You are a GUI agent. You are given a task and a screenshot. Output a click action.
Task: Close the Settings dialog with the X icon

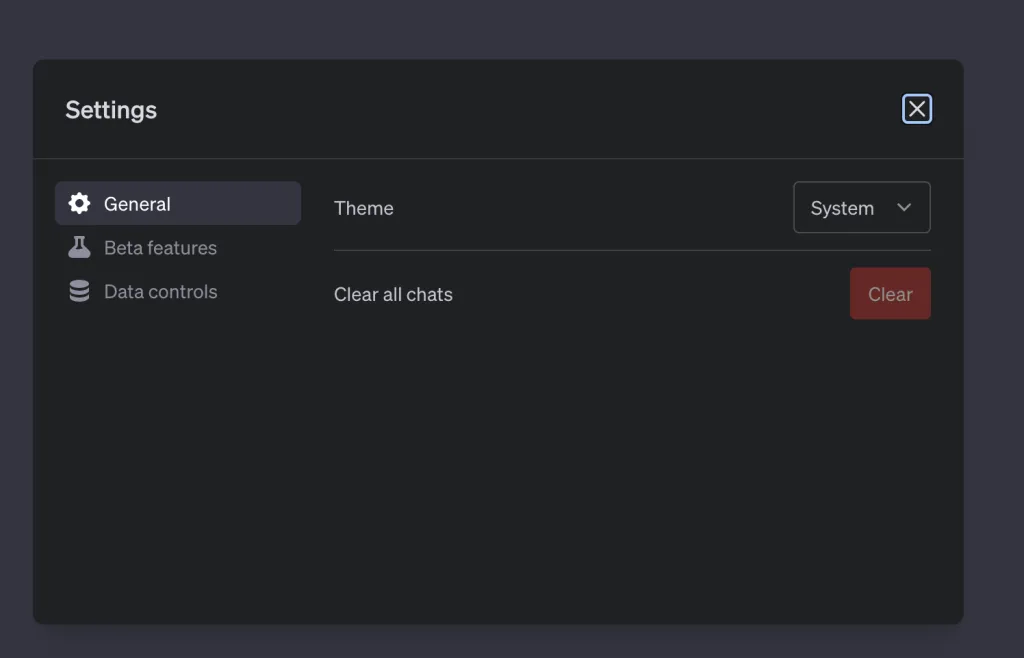[x=917, y=108]
